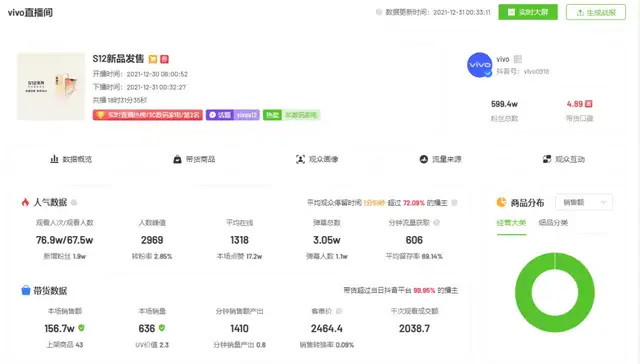Click the flame icon of 人气数据

25,202
